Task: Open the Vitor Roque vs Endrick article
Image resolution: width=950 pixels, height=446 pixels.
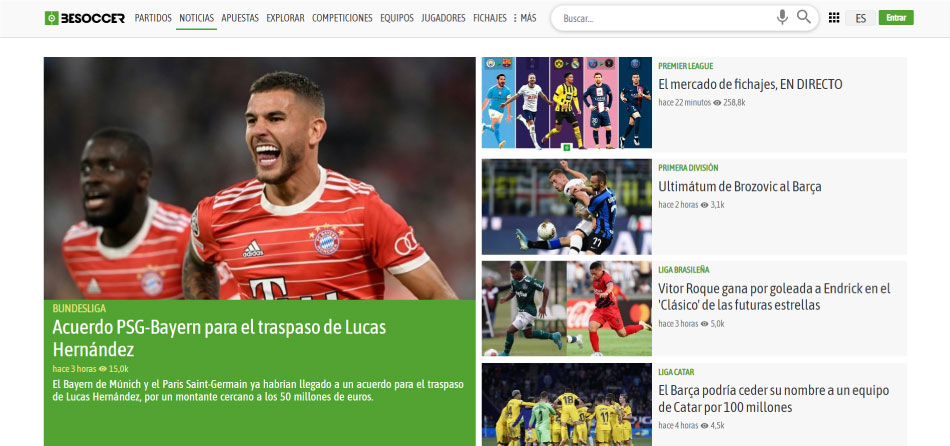Action: [774, 296]
